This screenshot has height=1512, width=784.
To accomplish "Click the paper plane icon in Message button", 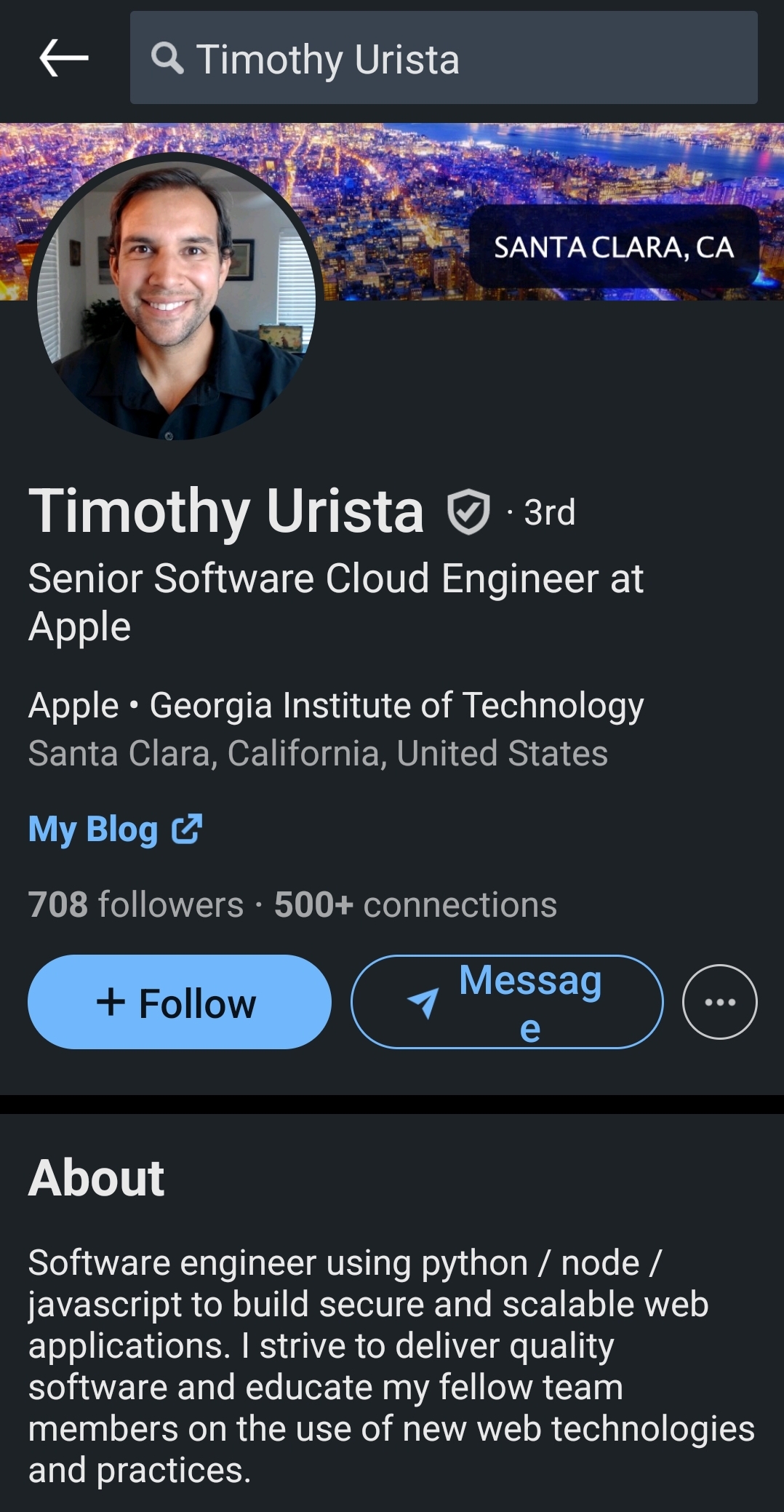I will (x=423, y=1003).
